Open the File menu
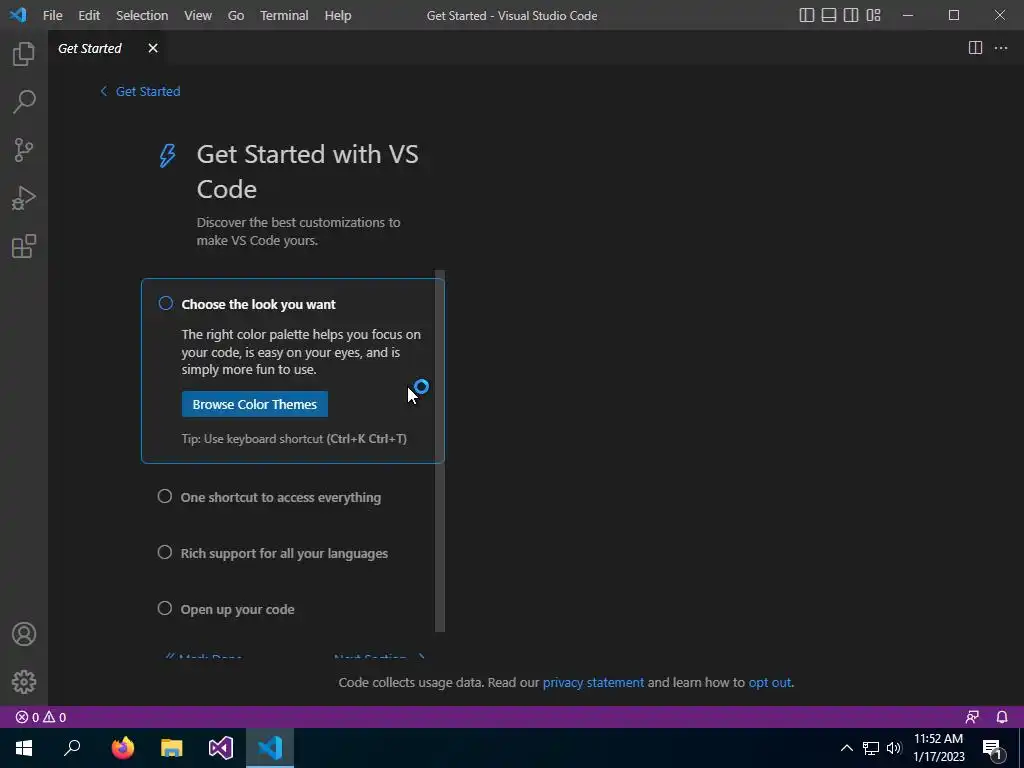Image resolution: width=1024 pixels, height=768 pixels. click(x=52, y=15)
